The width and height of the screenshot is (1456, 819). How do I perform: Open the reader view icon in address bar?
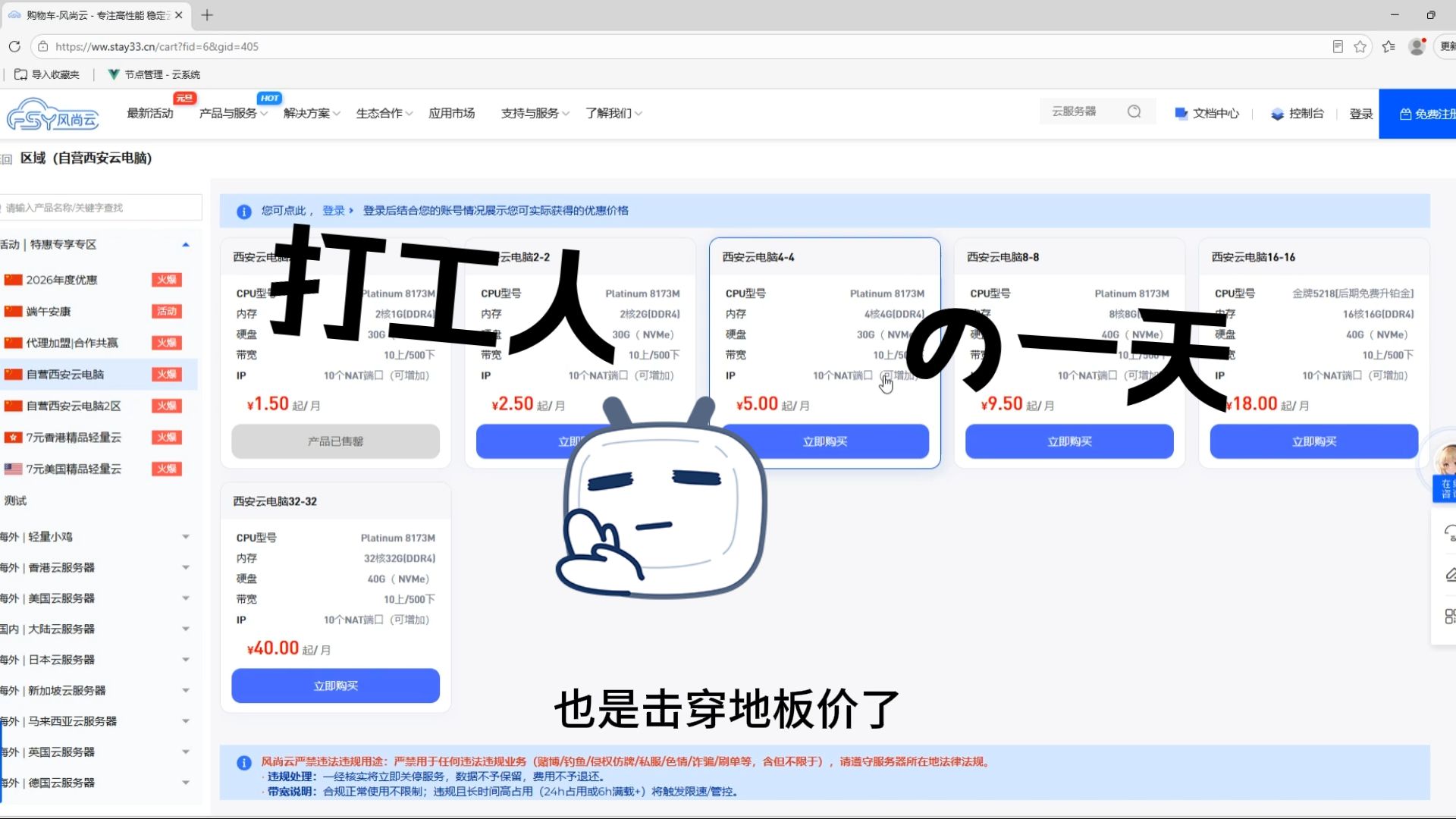(x=1338, y=46)
